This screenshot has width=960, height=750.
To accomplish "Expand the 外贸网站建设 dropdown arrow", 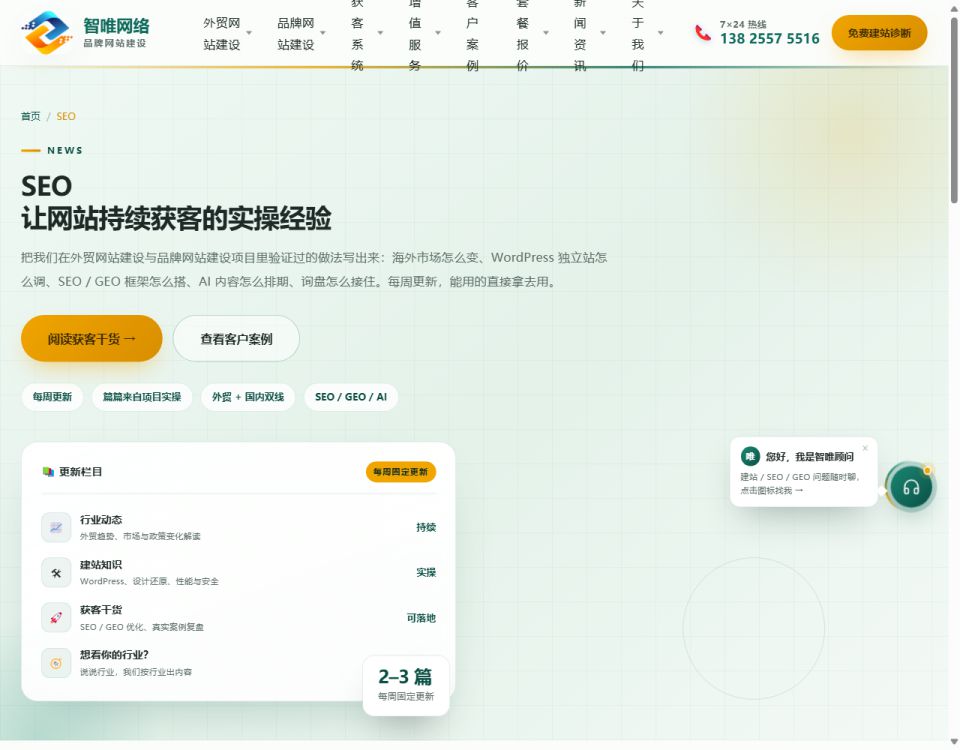I will click(249, 32).
